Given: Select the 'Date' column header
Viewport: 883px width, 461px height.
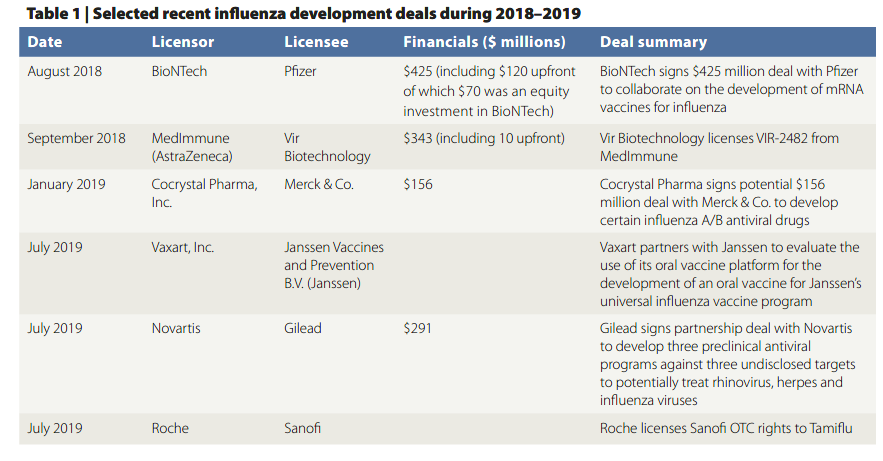Looking at the screenshot, I should [45, 42].
